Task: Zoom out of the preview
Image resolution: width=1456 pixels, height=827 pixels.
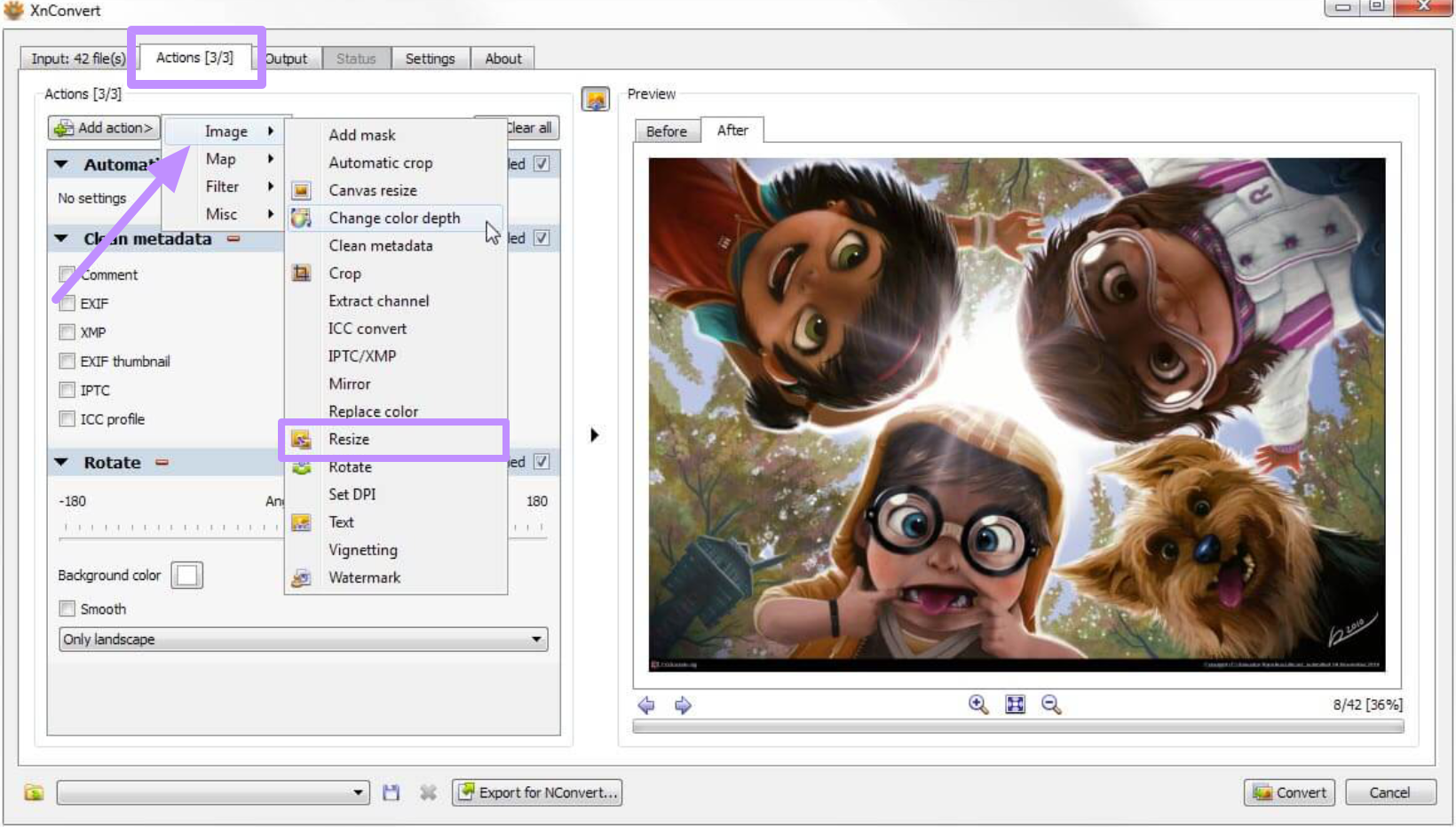Action: pos(1051,704)
